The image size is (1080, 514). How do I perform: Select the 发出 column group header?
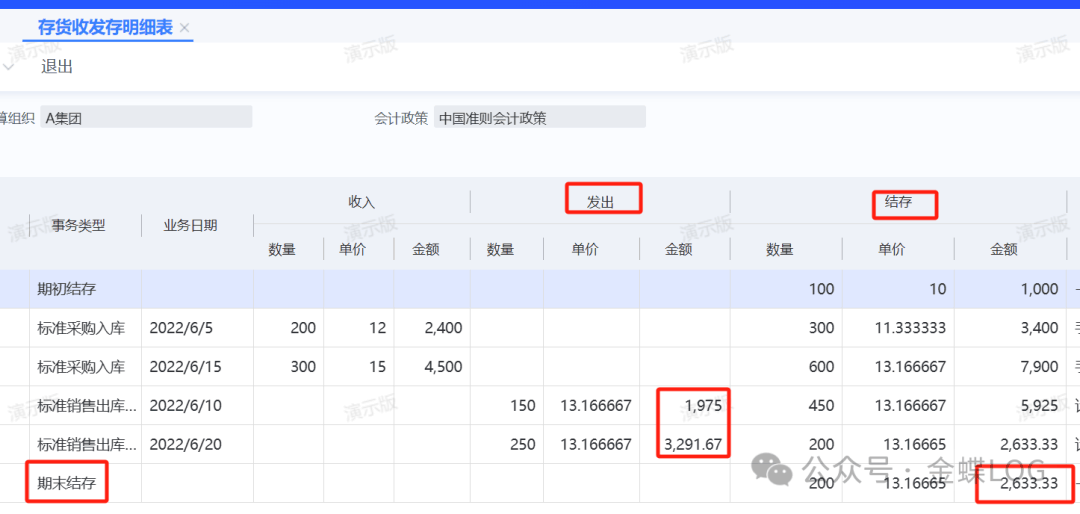600,202
